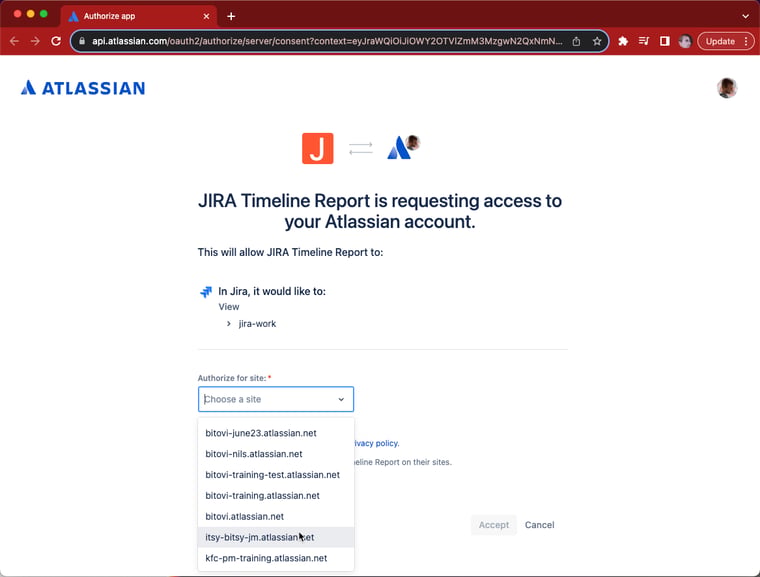Bookmark this page with the star
760x577 pixels.
coord(597,41)
